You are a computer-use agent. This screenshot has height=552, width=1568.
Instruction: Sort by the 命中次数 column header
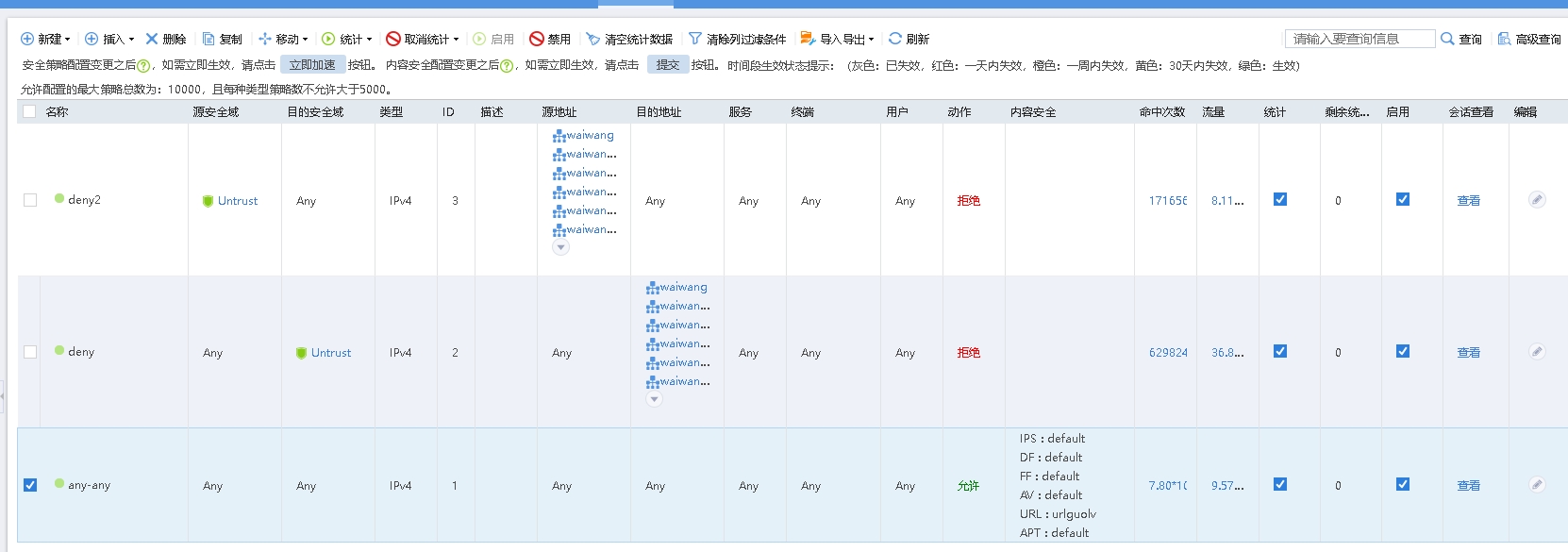click(x=1162, y=111)
